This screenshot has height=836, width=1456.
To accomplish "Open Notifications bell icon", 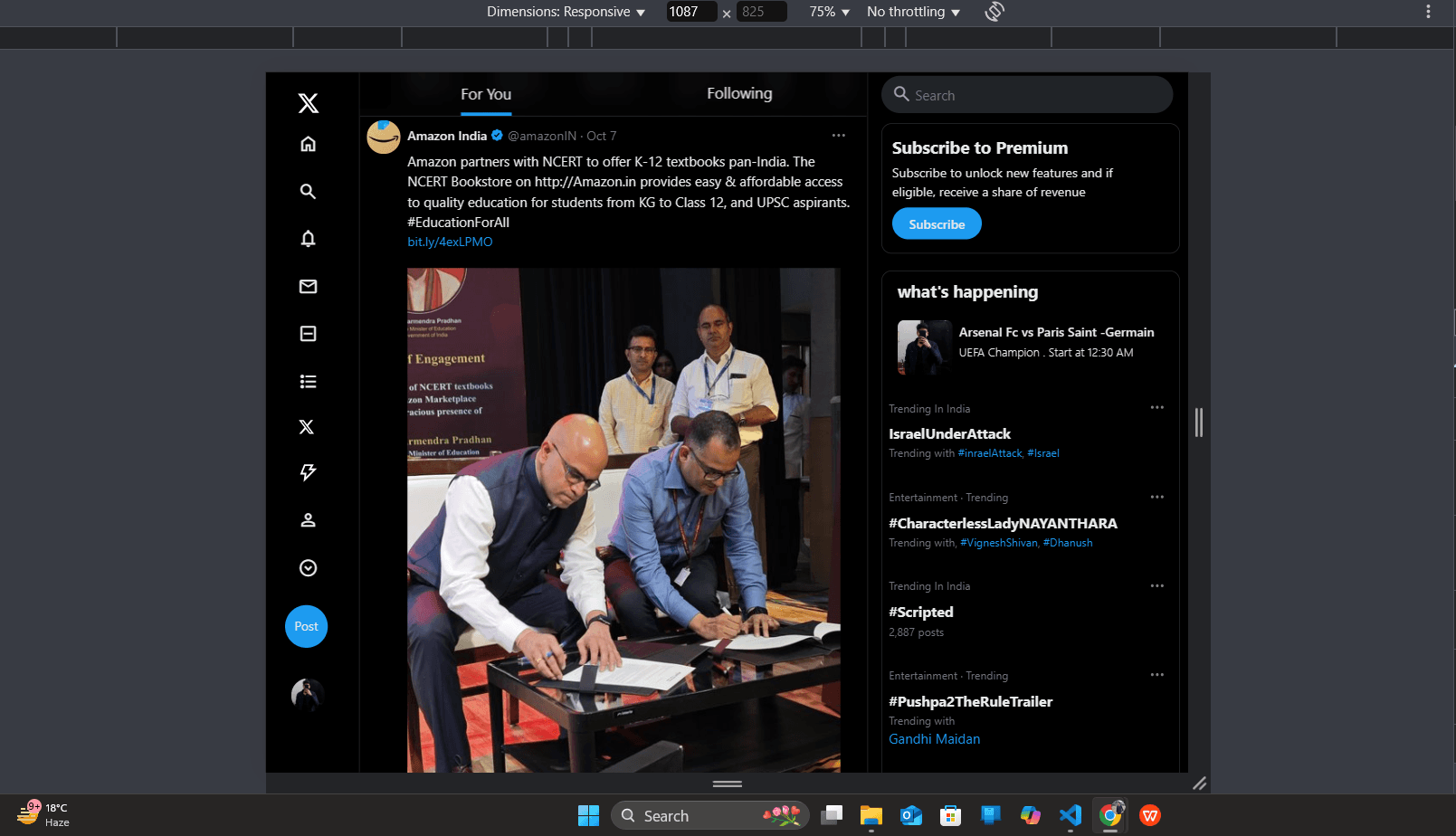I will pos(309,239).
